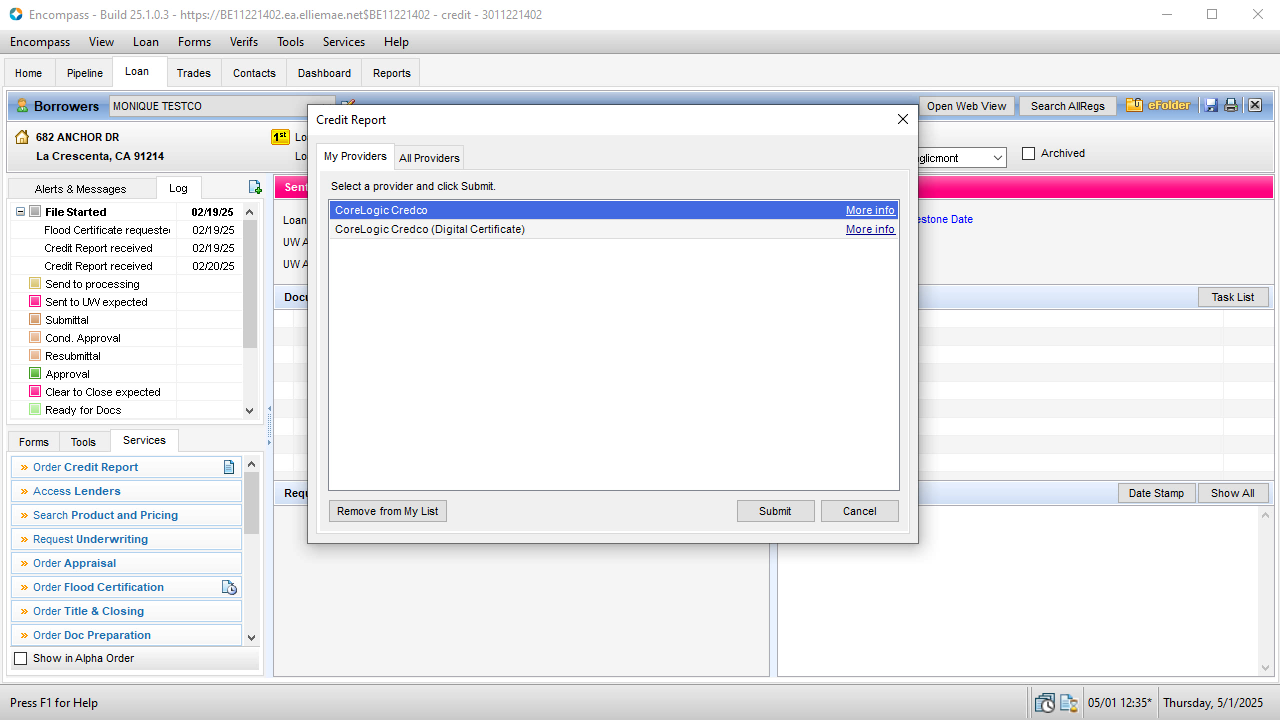Click the Submit button

(x=775, y=511)
